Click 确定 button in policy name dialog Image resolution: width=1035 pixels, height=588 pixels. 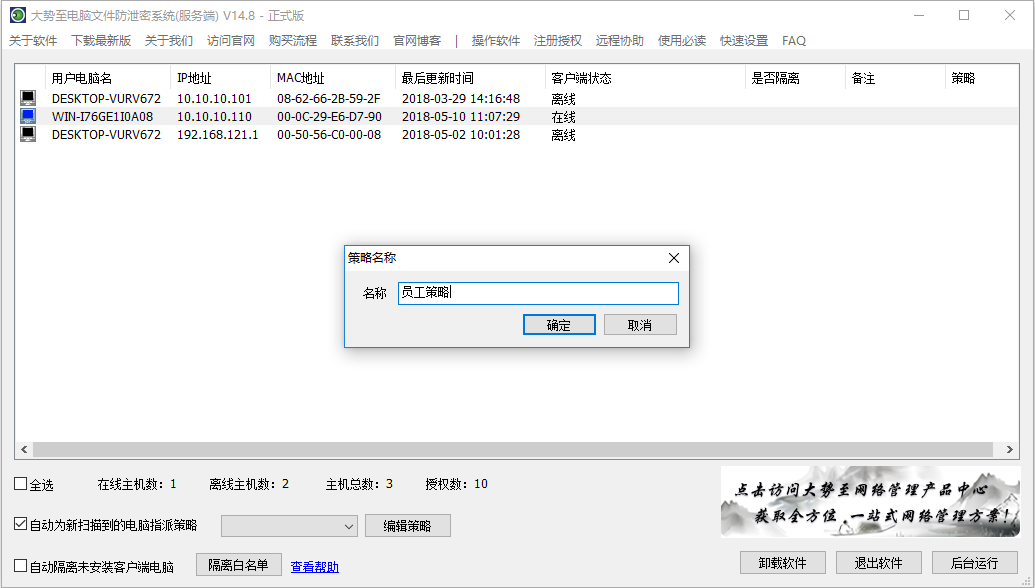(559, 325)
